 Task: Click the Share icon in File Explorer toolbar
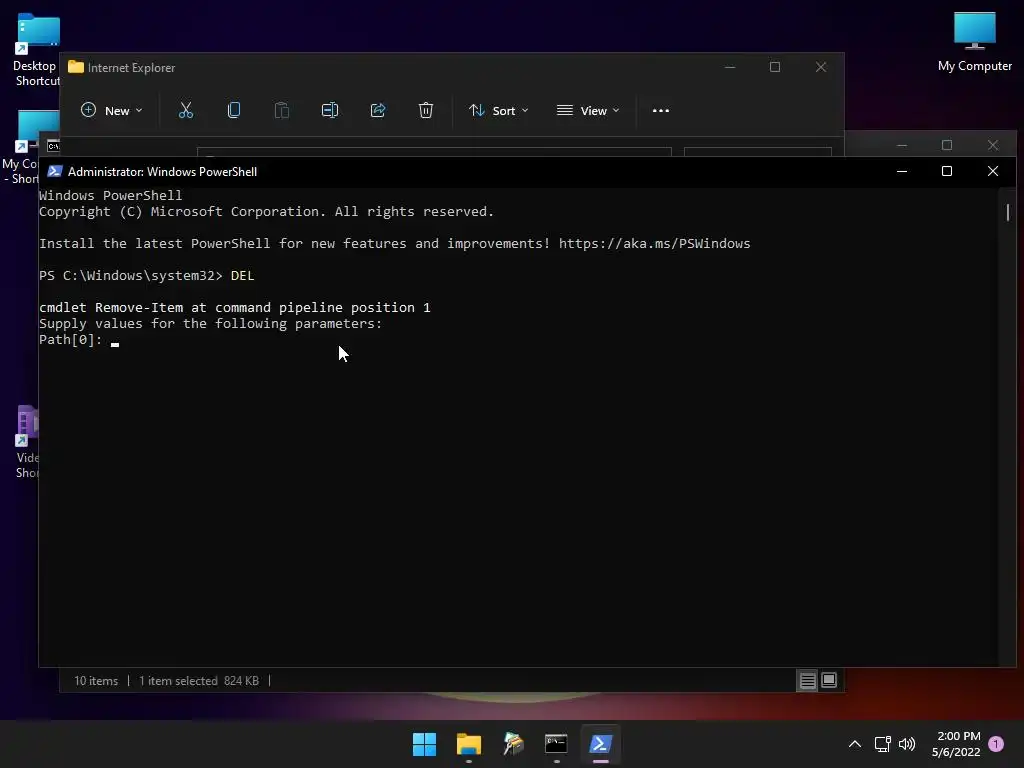click(377, 110)
